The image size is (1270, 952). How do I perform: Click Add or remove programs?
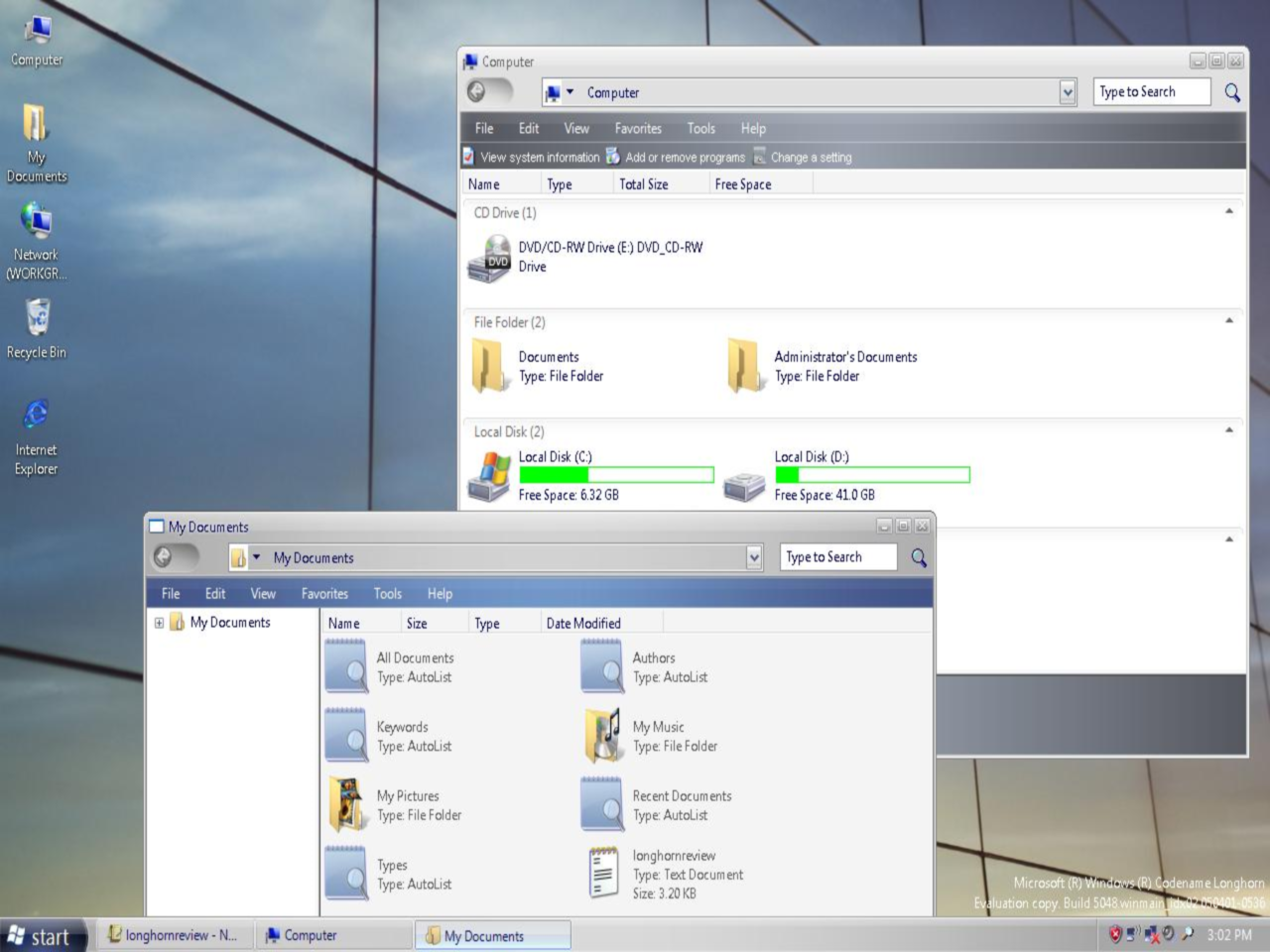click(676, 157)
